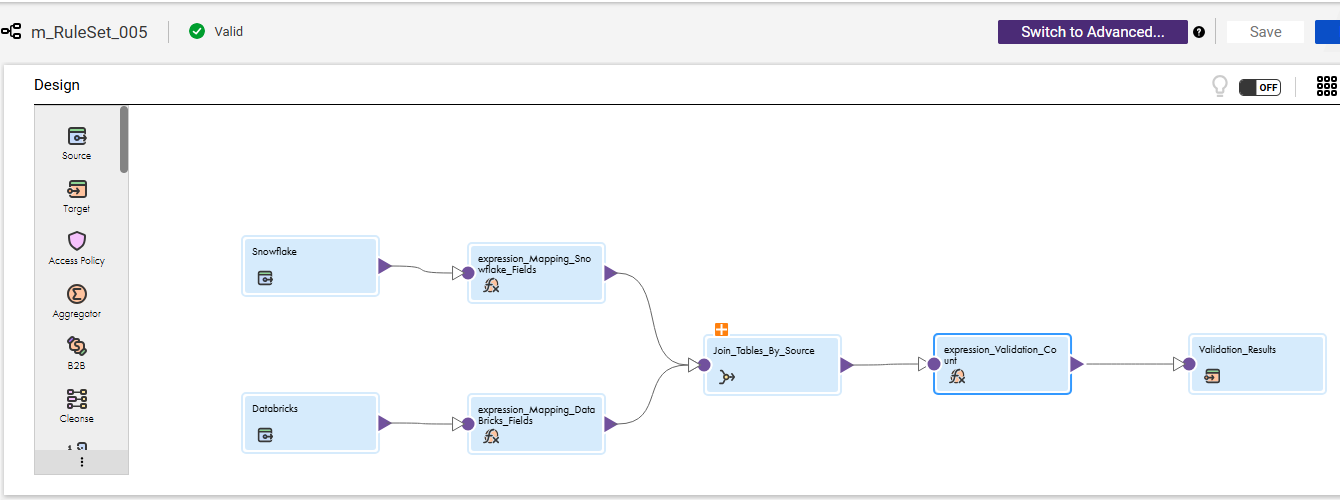Open help icon next to Switch to Advanced

pyautogui.click(x=1198, y=32)
